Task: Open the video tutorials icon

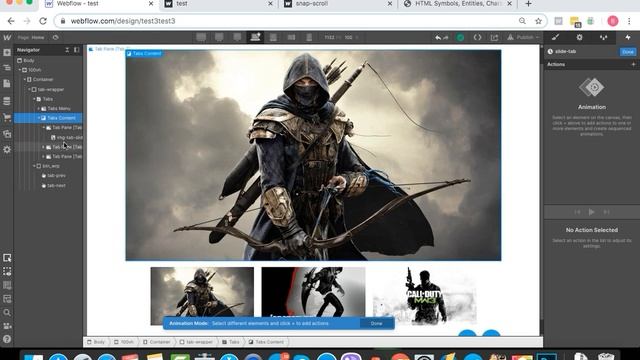Action: [7, 326]
